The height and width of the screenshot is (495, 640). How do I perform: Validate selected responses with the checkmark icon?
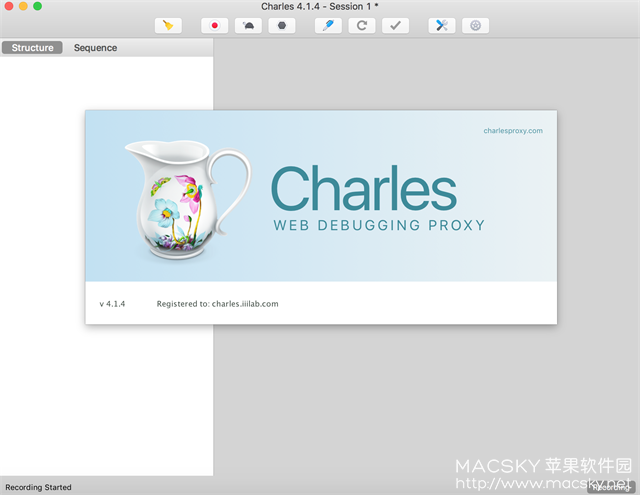tap(395, 26)
